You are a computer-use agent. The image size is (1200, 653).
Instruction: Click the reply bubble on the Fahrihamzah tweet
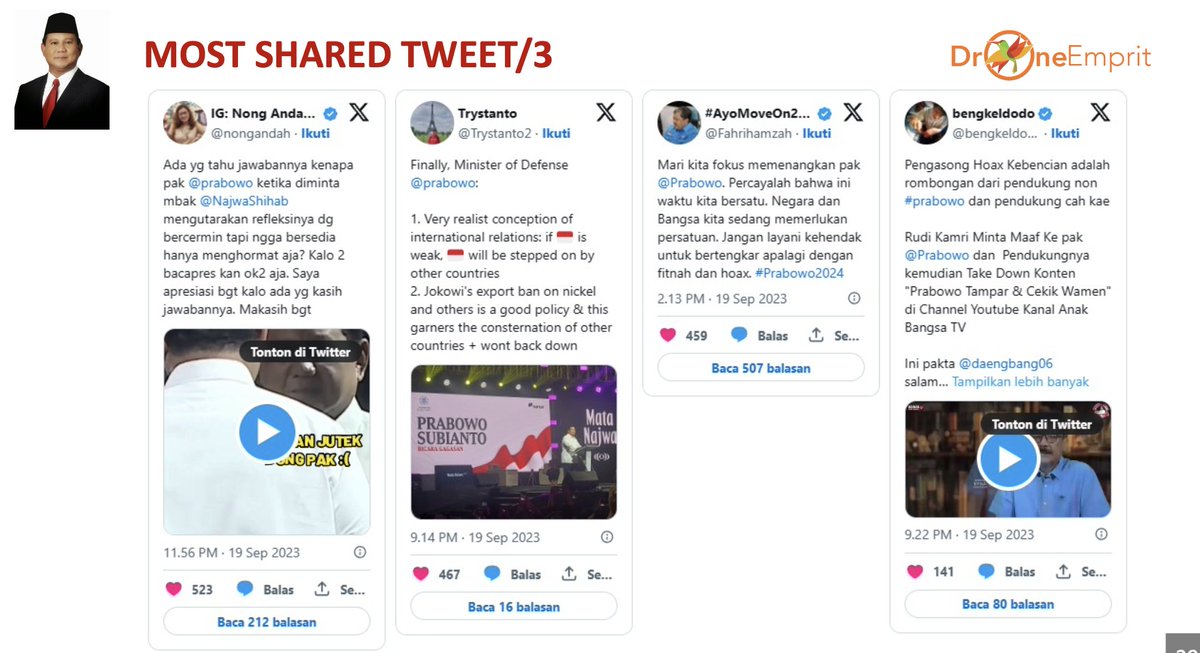(x=739, y=335)
